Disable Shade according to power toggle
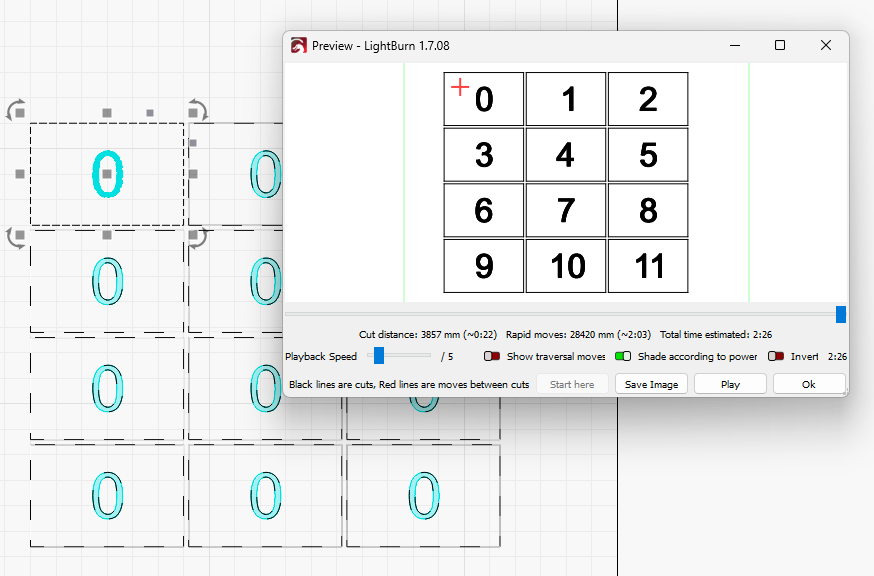Viewport: 874px width, 576px height. pyautogui.click(x=622, y=356)
